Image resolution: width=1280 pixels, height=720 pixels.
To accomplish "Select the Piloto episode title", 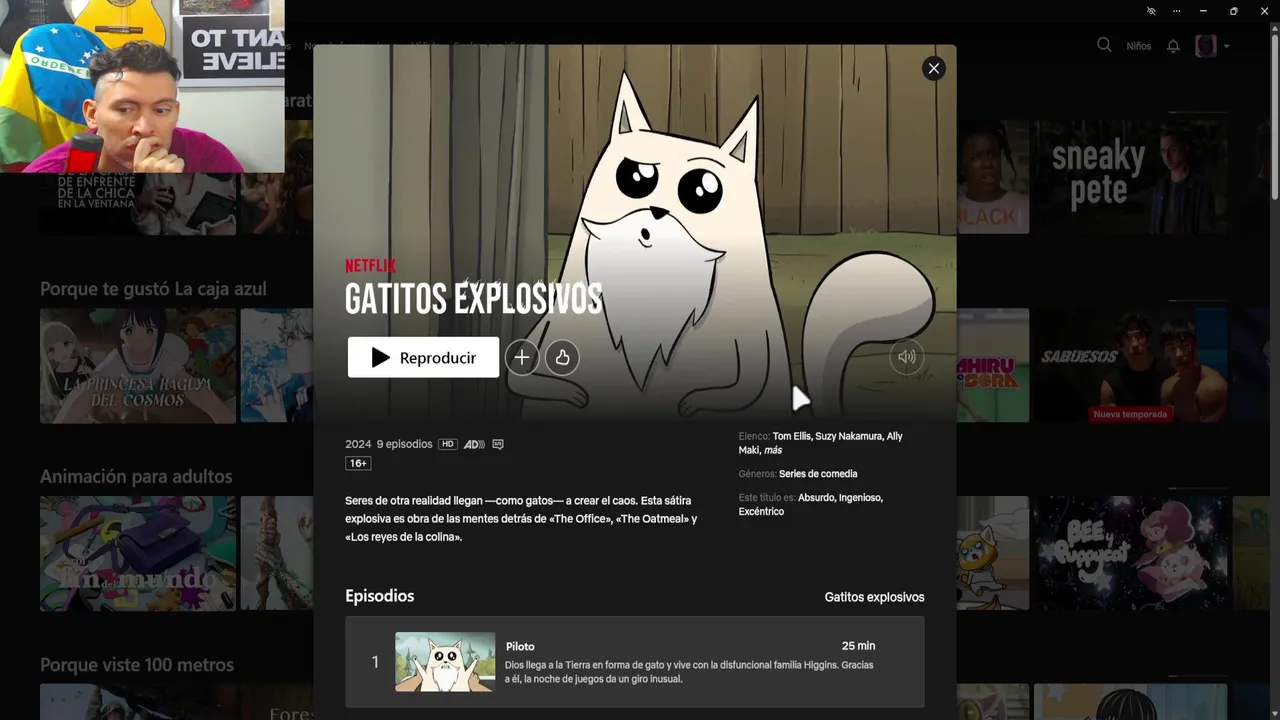I will [520, 647].
